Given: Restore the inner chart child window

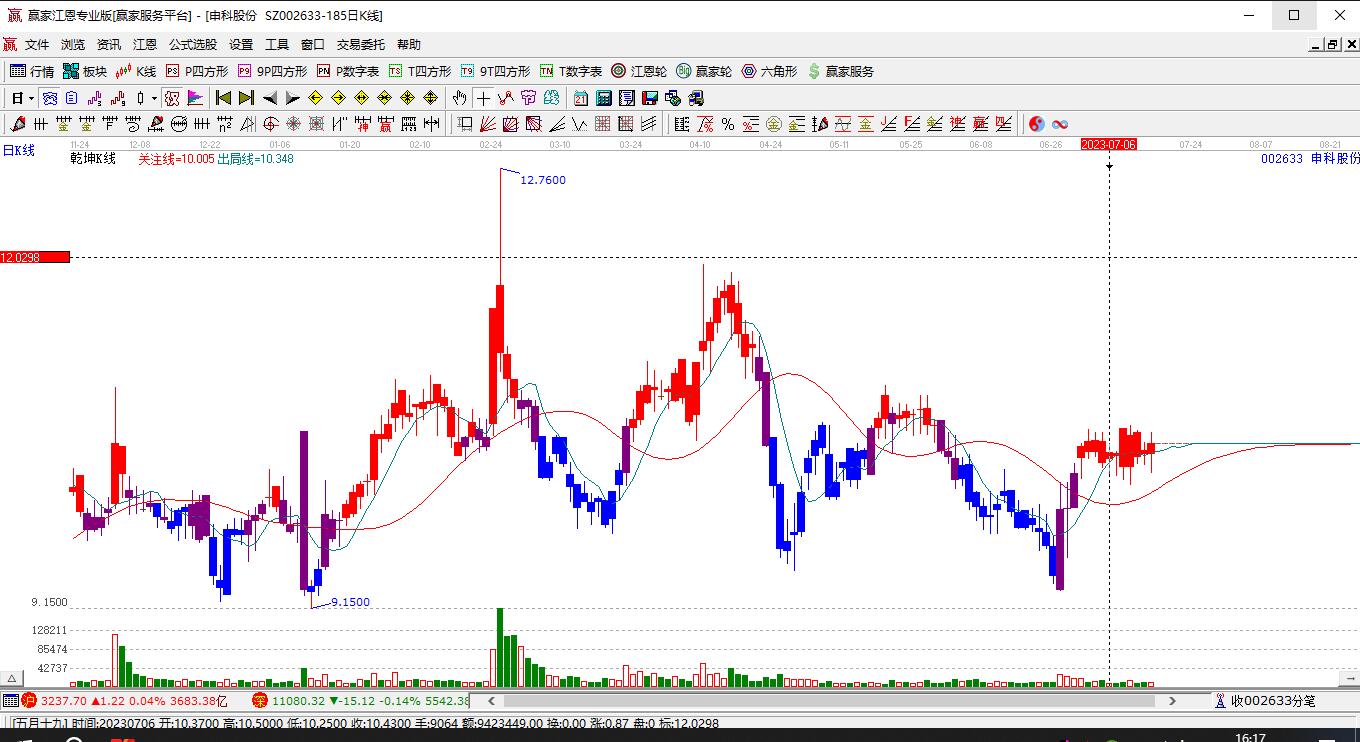Looking at the screenshot, I should pos(1332,44).
